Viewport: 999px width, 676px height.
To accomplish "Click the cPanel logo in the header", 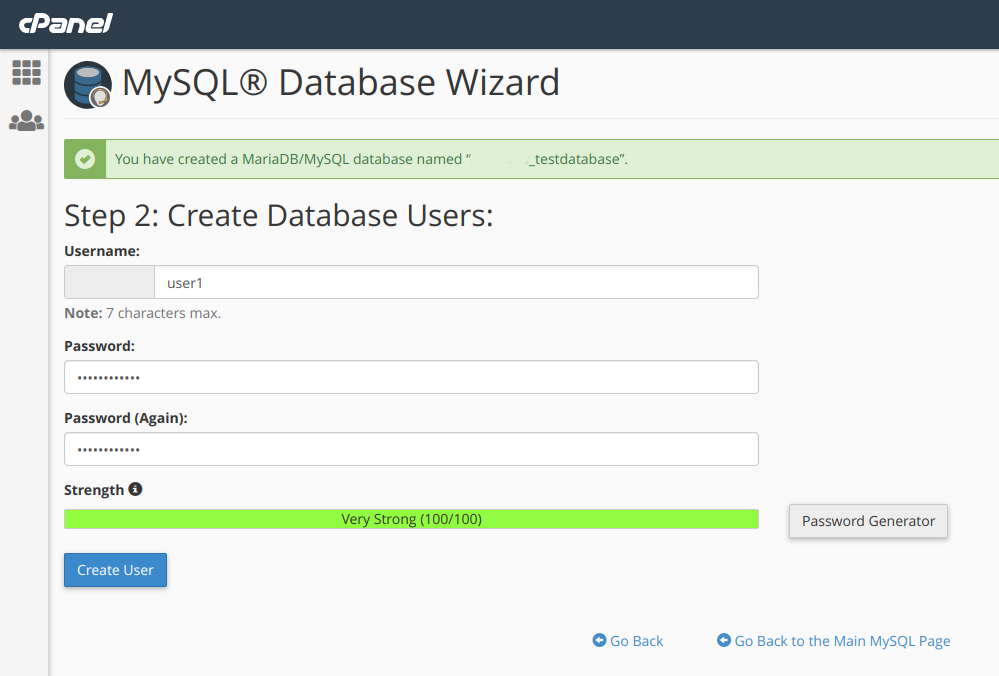I will coord(64,23).
